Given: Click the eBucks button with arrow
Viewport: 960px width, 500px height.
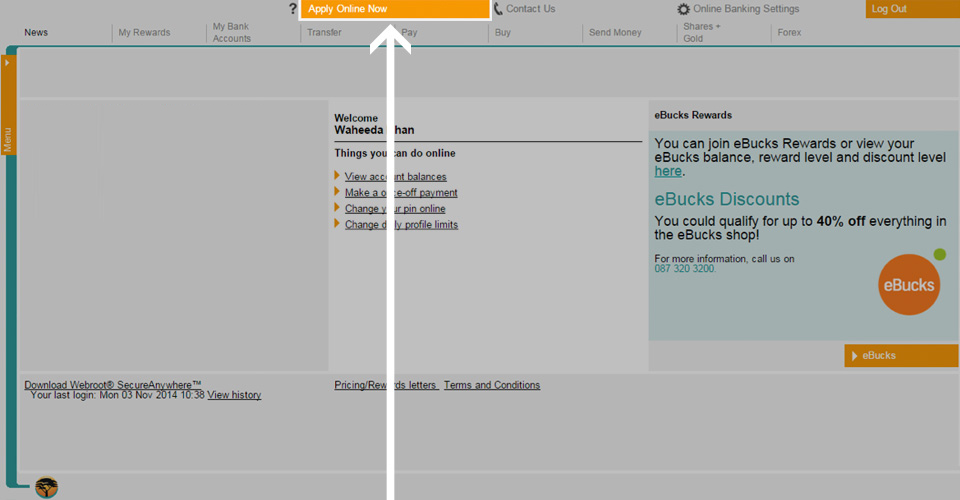Looking at the screenshot, I should 901,356.
